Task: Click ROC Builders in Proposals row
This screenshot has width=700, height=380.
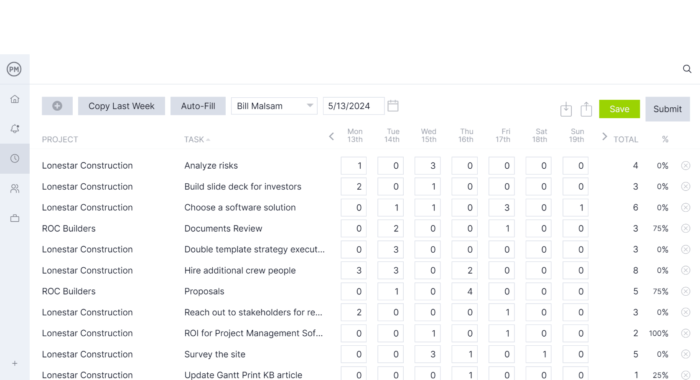Action: point(69,292)
